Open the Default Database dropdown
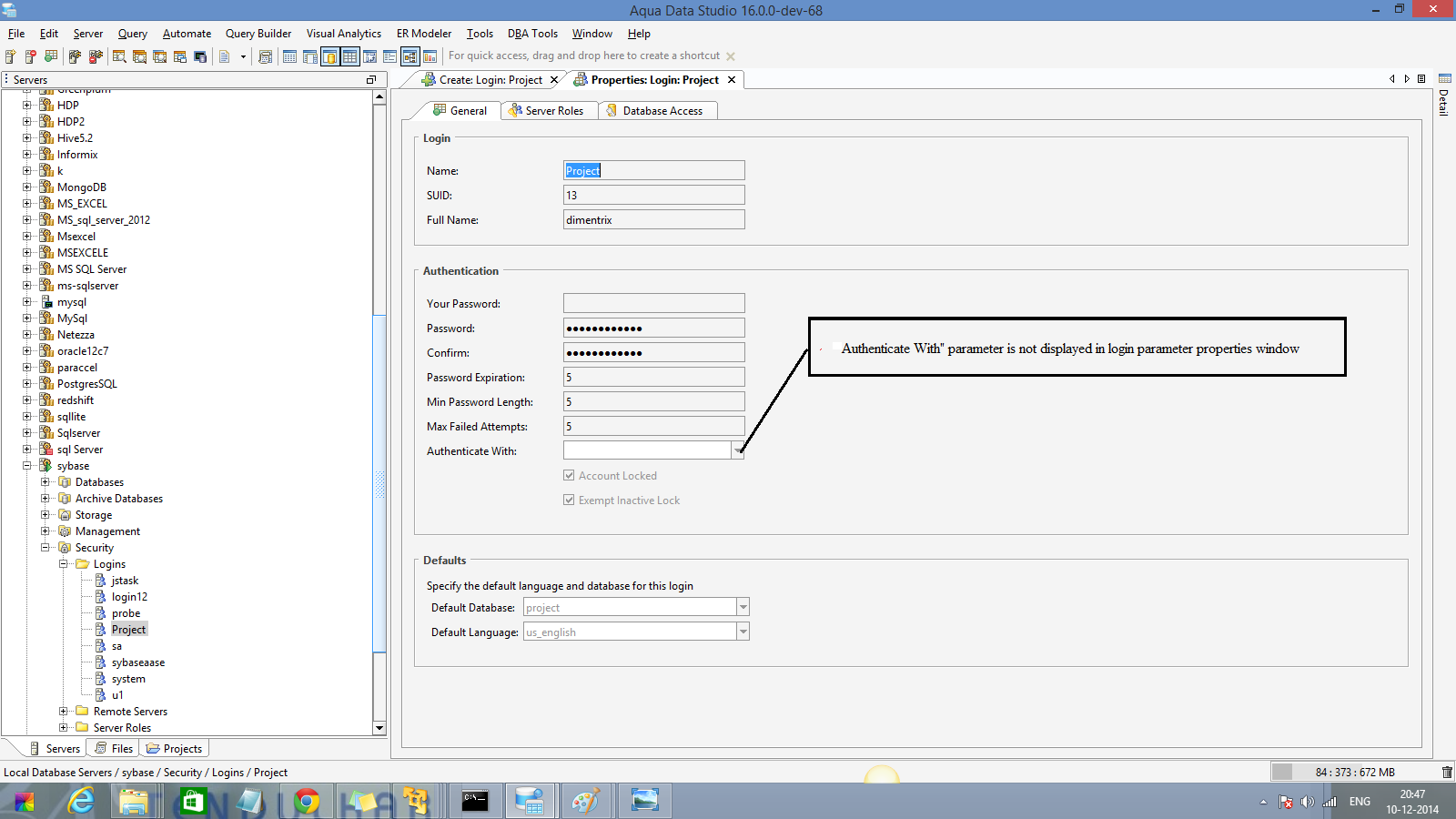 click(x=743, y=607)
